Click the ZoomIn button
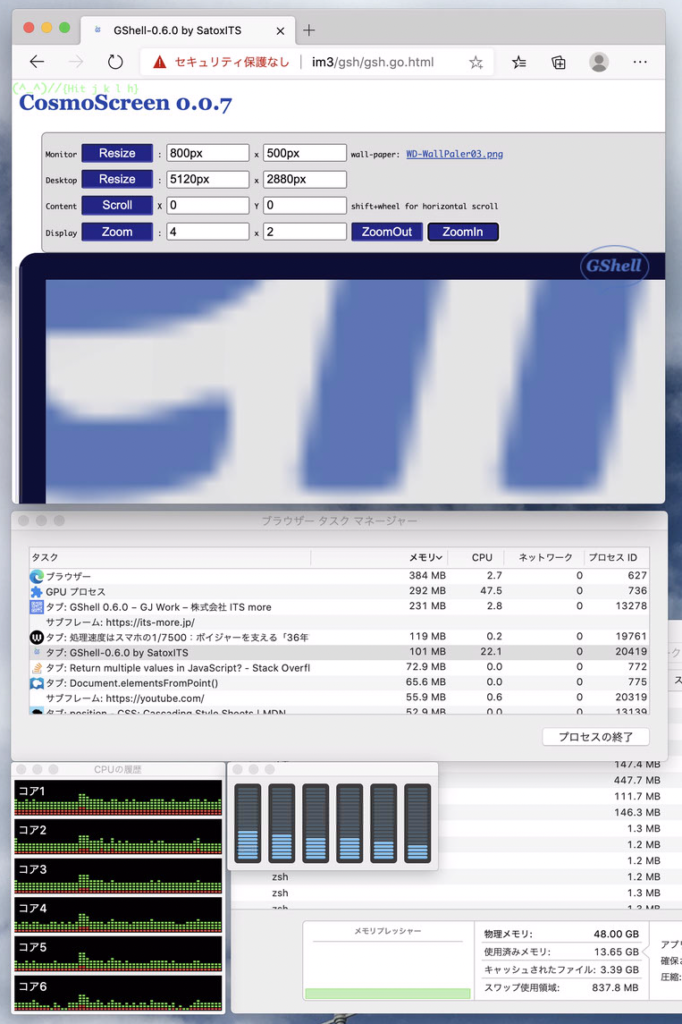 pos(463,231)
